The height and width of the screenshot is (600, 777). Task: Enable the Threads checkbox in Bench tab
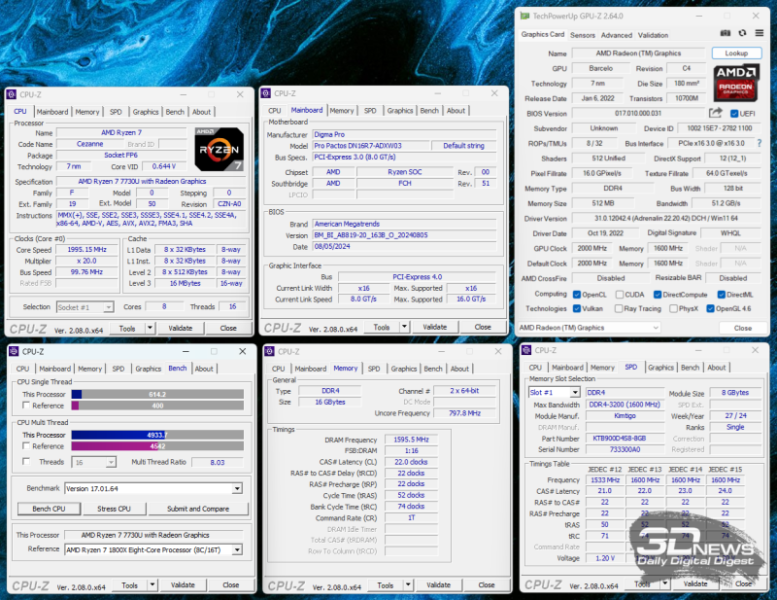[x=24, y=462]
